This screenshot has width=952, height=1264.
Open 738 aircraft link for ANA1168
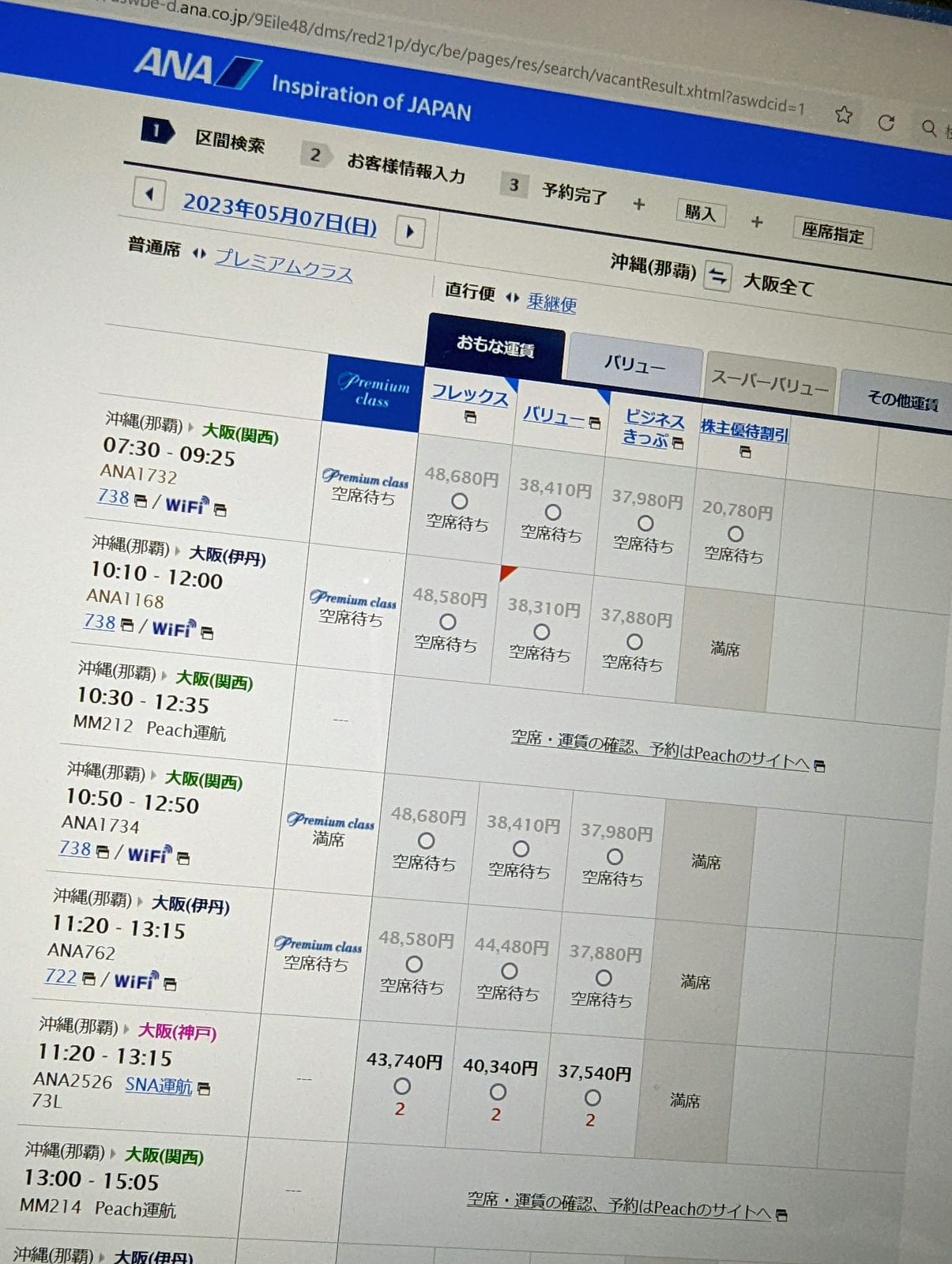[100, 622]
